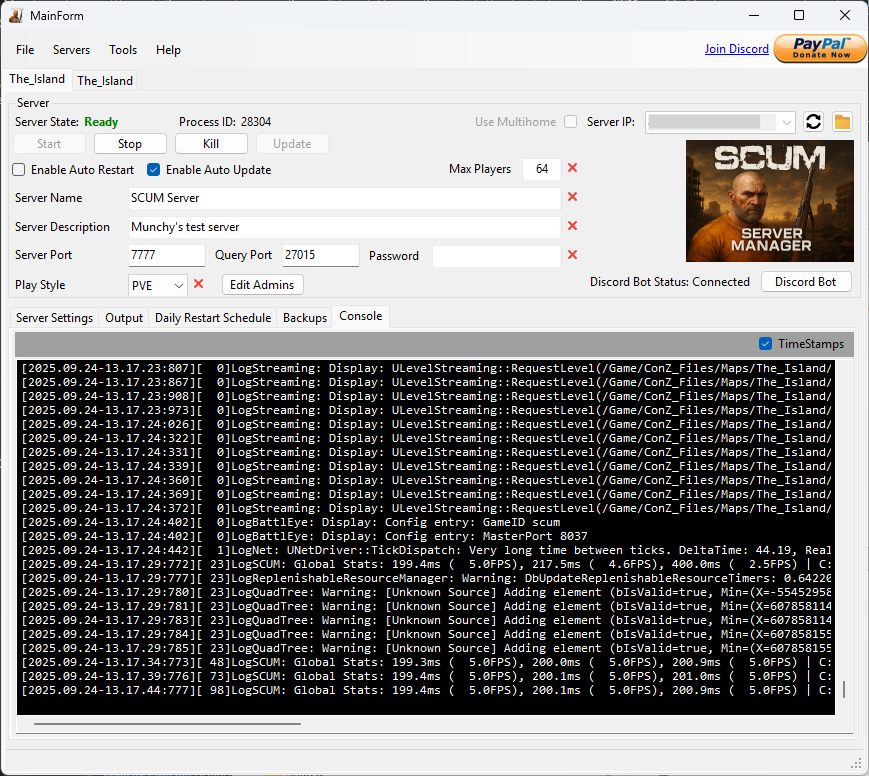Select the Console tab
The image size is (869, 776).
tap(361, 316)
